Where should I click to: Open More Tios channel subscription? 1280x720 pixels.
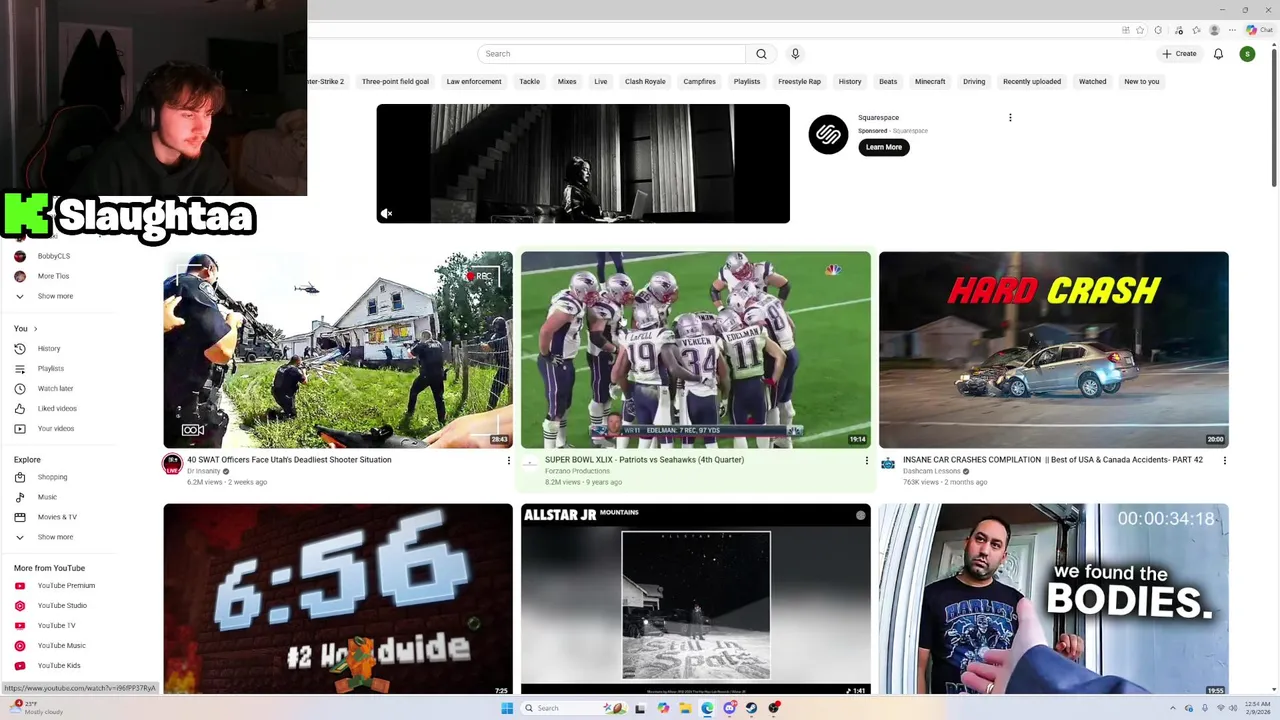click(x=53, y=277)
